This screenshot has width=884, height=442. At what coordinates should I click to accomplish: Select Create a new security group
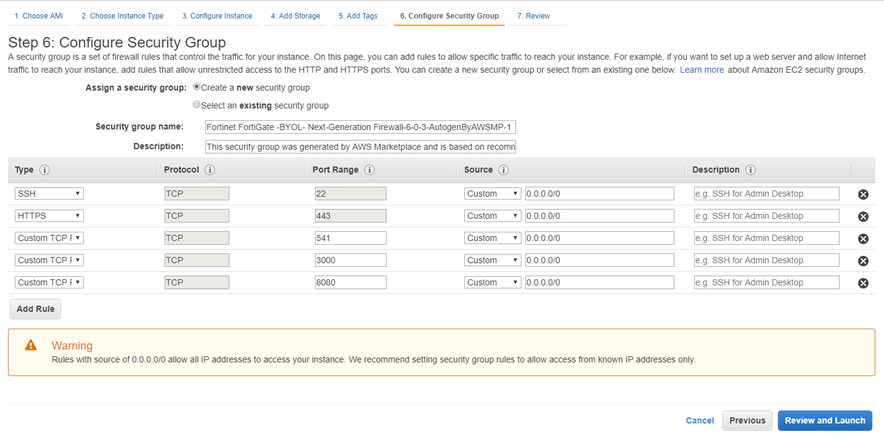coord(197,87)
